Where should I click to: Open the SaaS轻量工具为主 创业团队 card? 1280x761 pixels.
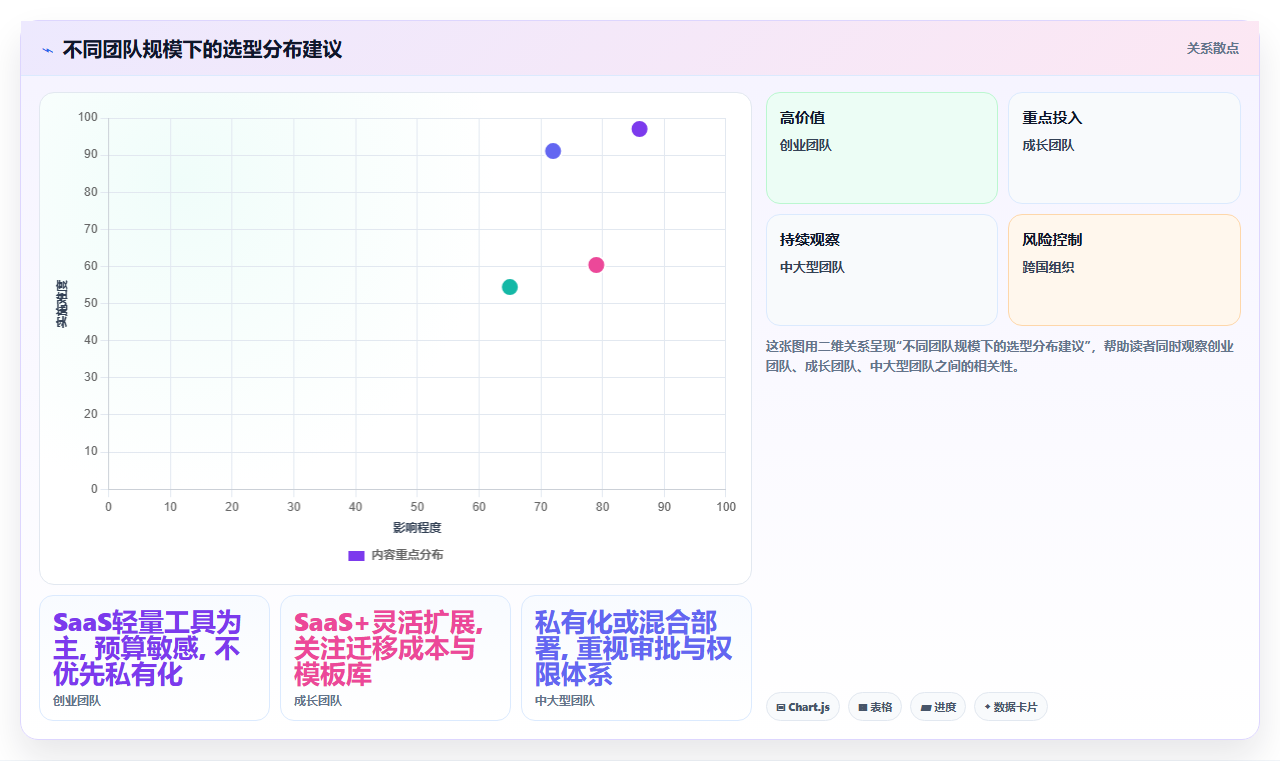pyautogui.click(x=154, y=658)
